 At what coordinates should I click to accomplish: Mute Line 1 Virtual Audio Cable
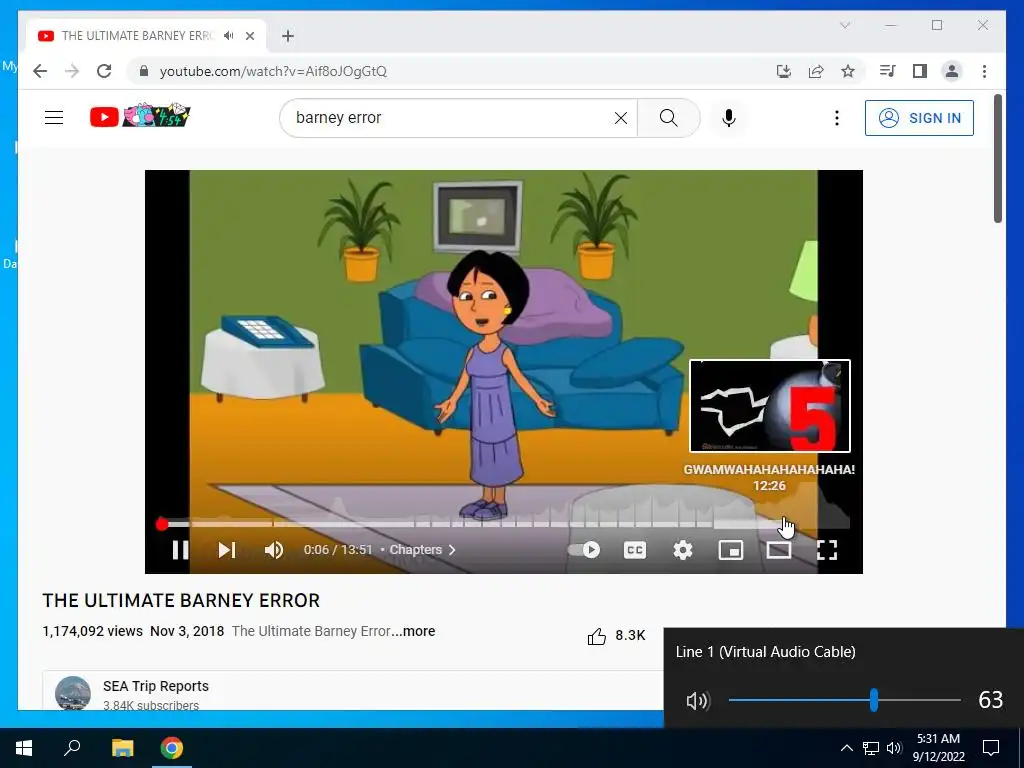click(697, 701)
